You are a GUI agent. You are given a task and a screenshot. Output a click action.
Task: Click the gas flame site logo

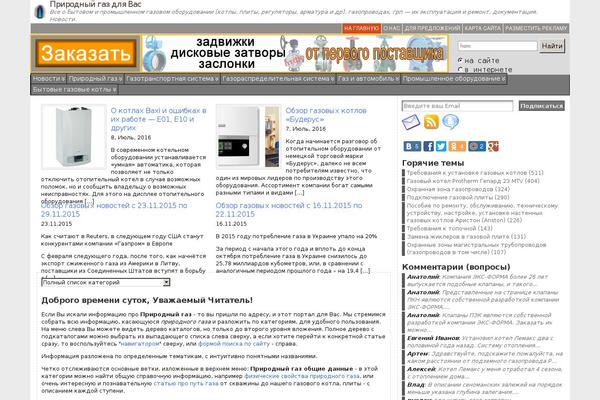pyautogui.click(x=39, y=11)
